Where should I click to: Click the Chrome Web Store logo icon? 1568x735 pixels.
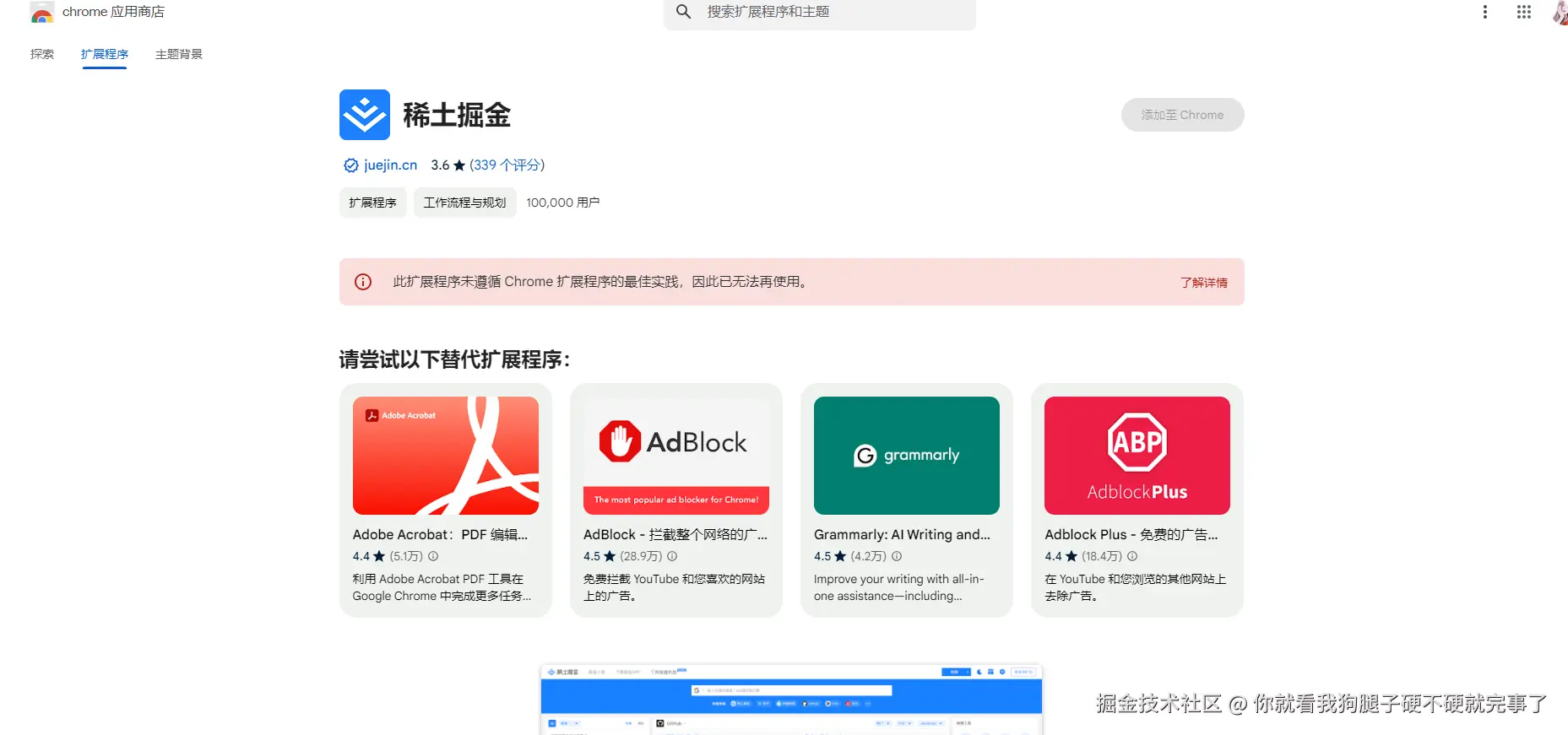point(41,13)
